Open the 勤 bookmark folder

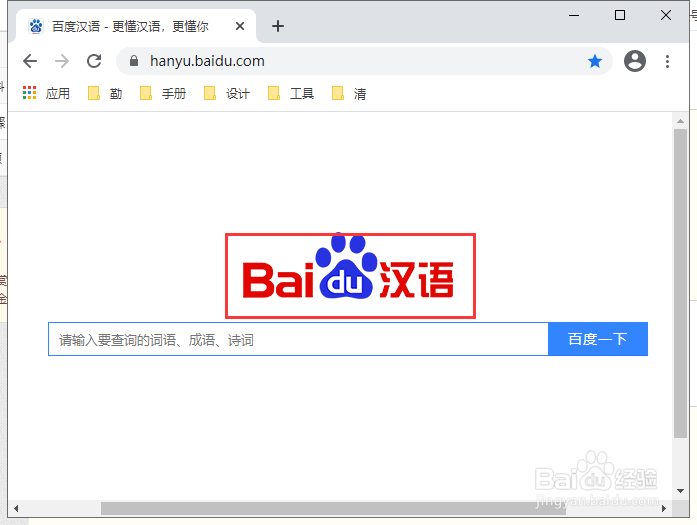[105, 93]
